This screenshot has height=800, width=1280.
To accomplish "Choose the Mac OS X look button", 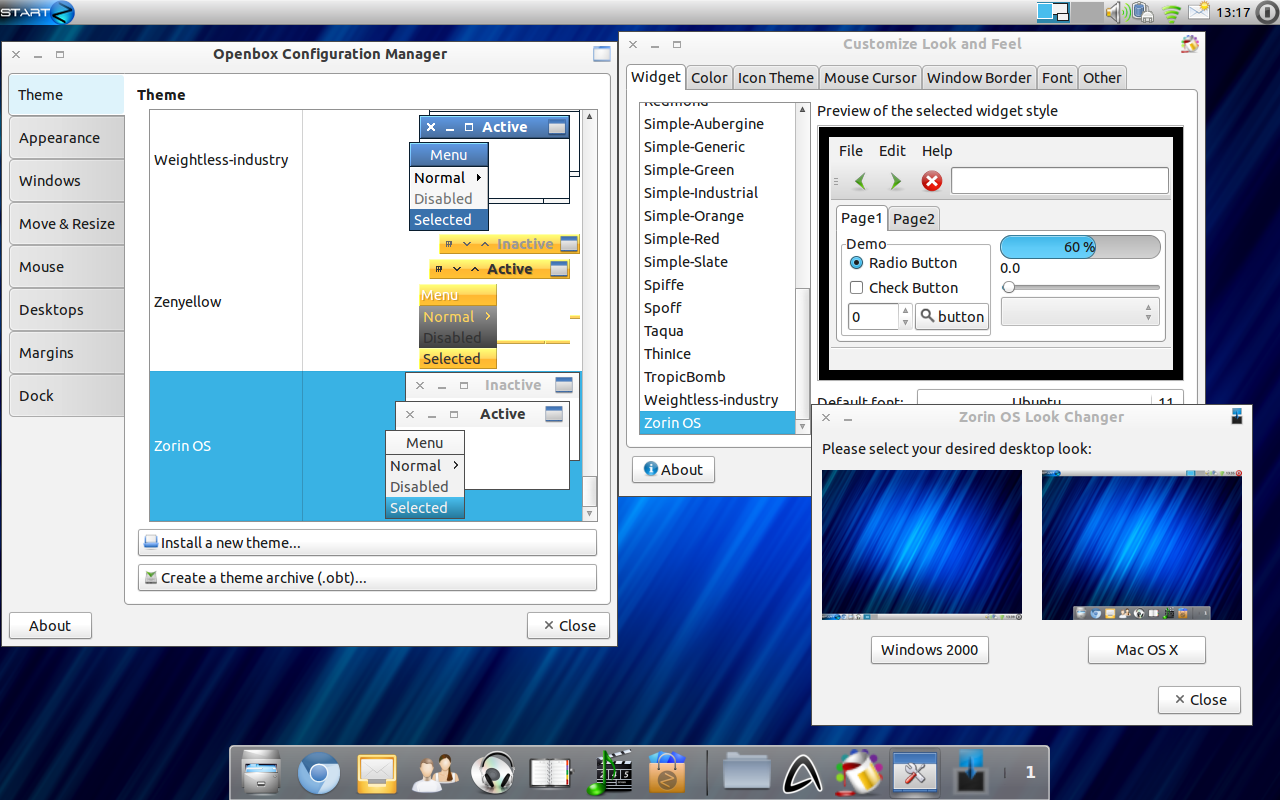I will pos(1146,650).
